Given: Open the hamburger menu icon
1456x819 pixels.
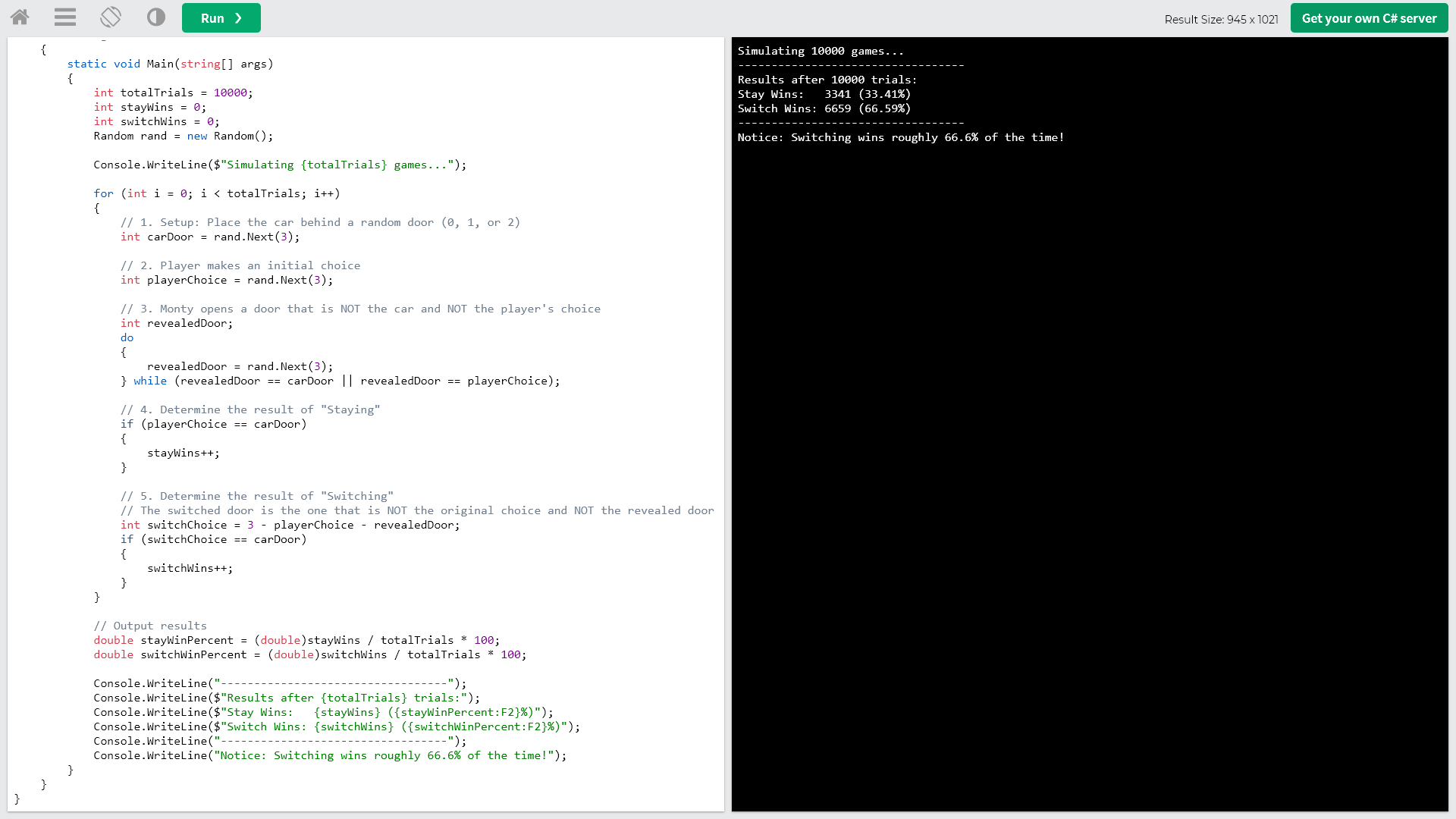Looking at the screenshot, I should (65, 17).
